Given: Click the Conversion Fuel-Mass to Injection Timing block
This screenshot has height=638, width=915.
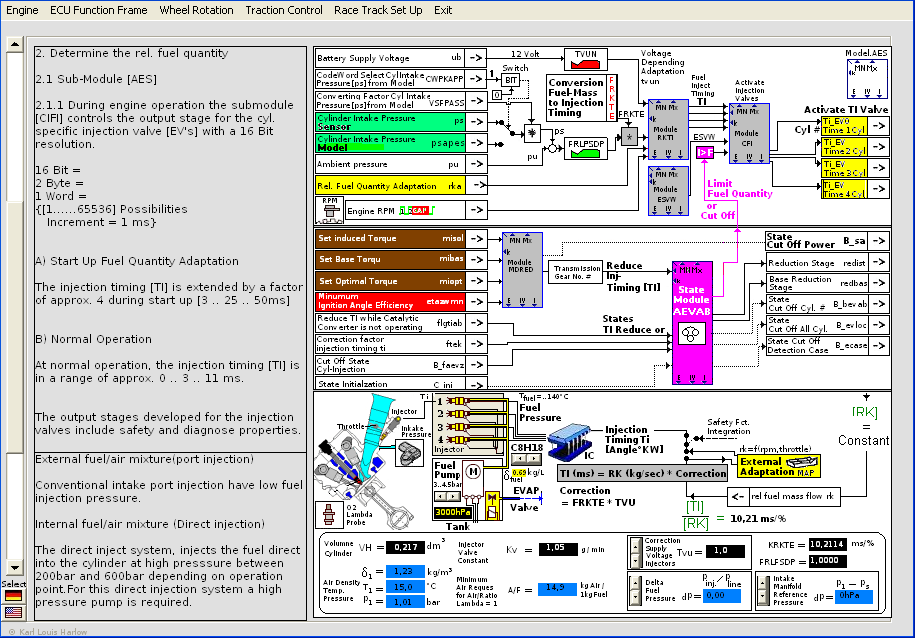Looking at the screenshot, I should (x=581, y=97).
